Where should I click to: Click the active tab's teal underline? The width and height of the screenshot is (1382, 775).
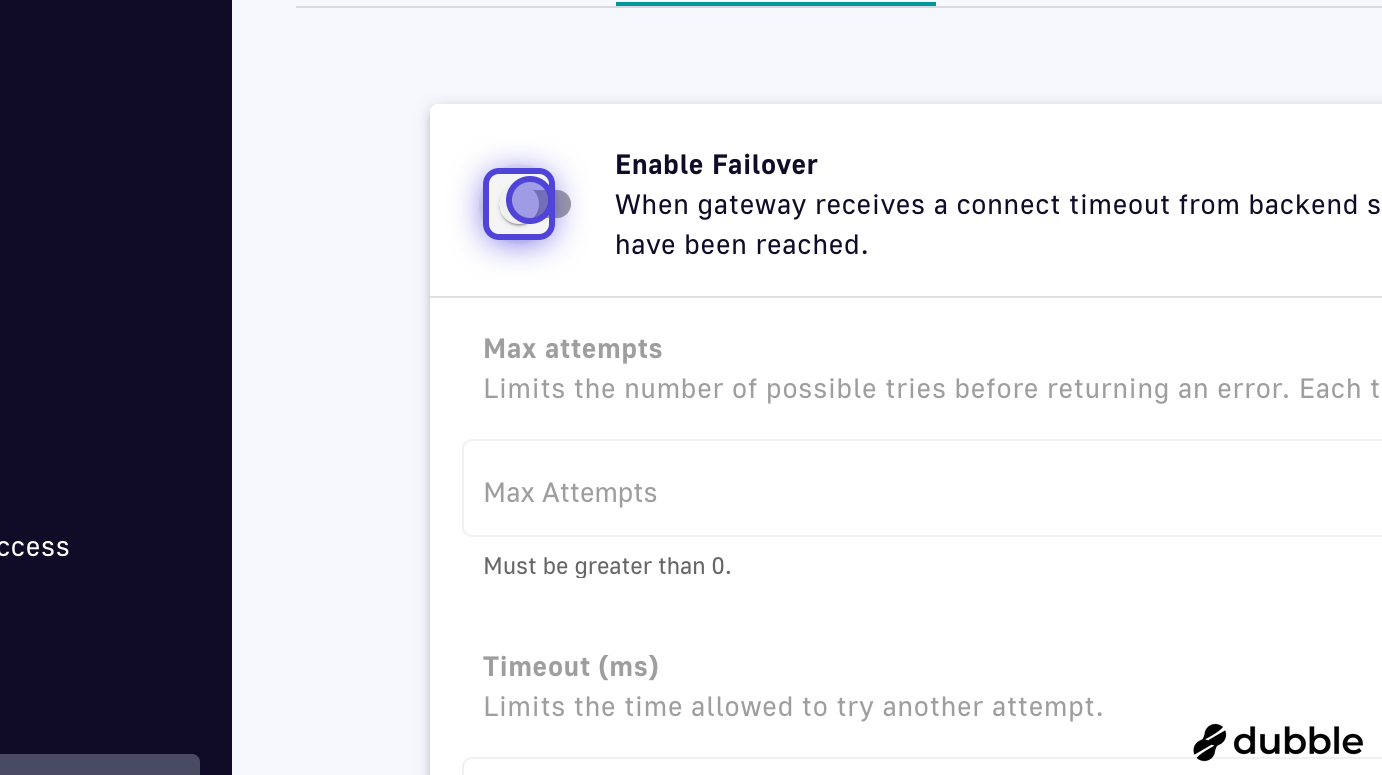[775, 4]
